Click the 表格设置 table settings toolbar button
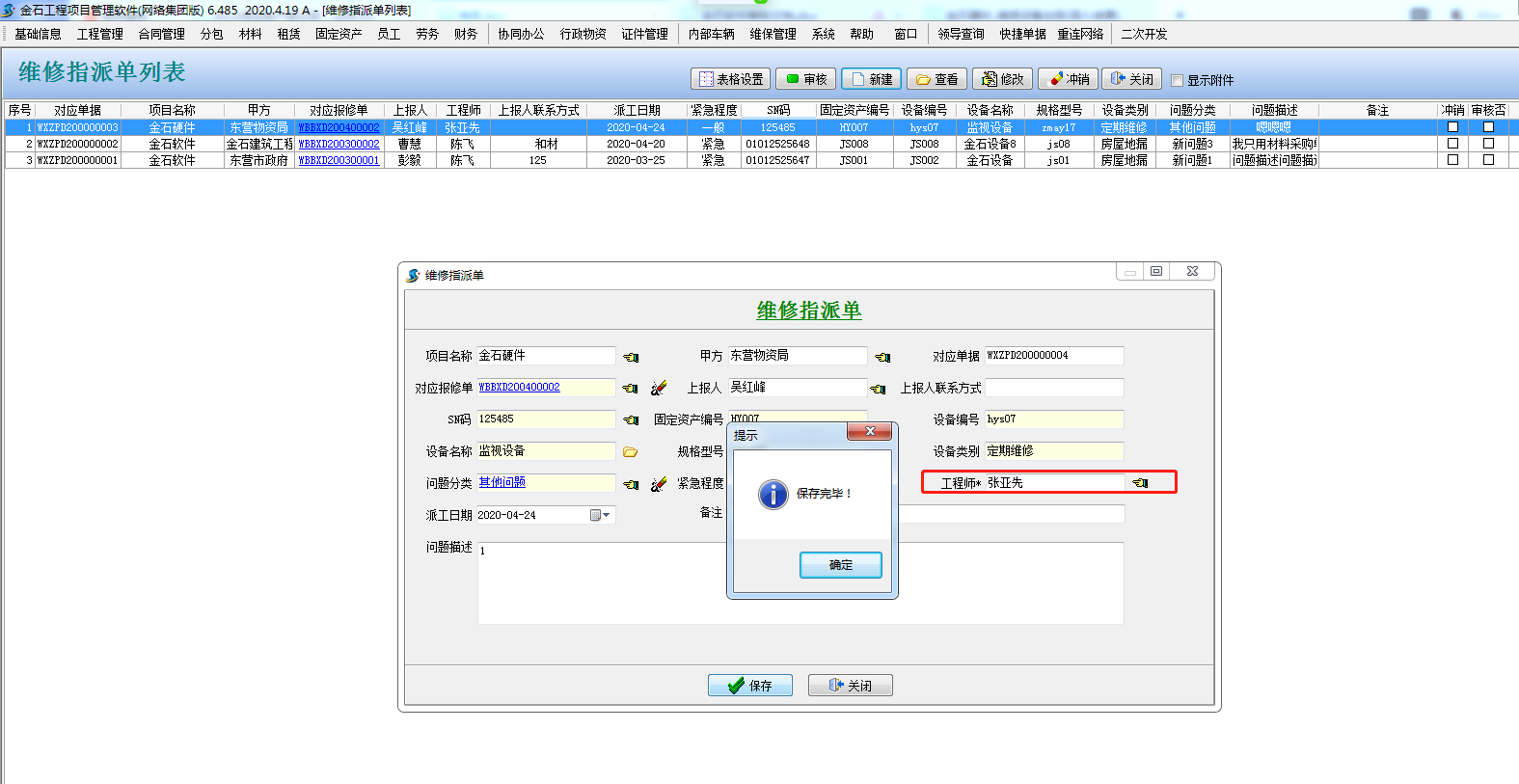1519x784 pixels. point(730,79)
